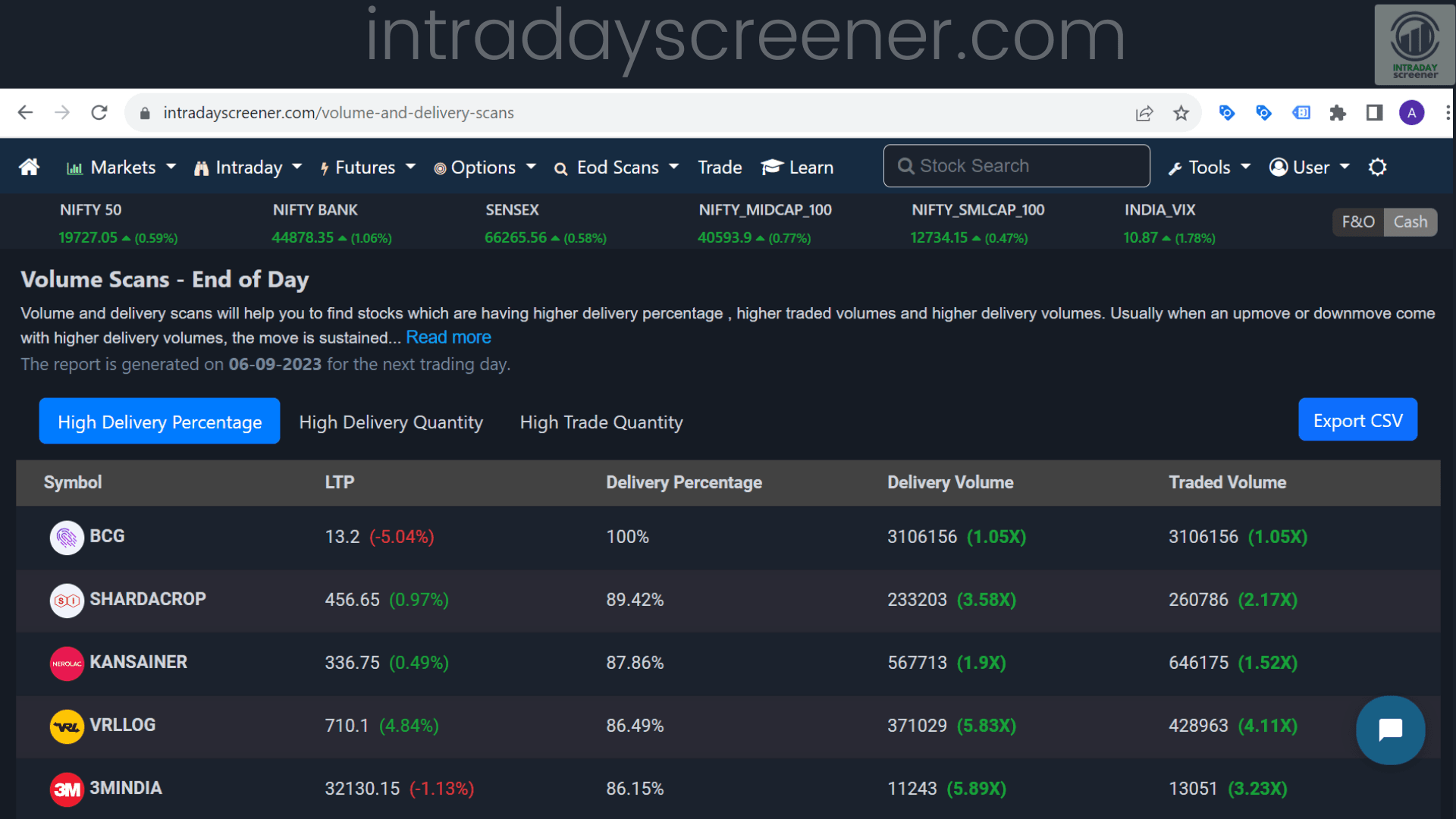Screen dimensions: 1456x819
Task: Follow the Read more link
Action: 448,337
